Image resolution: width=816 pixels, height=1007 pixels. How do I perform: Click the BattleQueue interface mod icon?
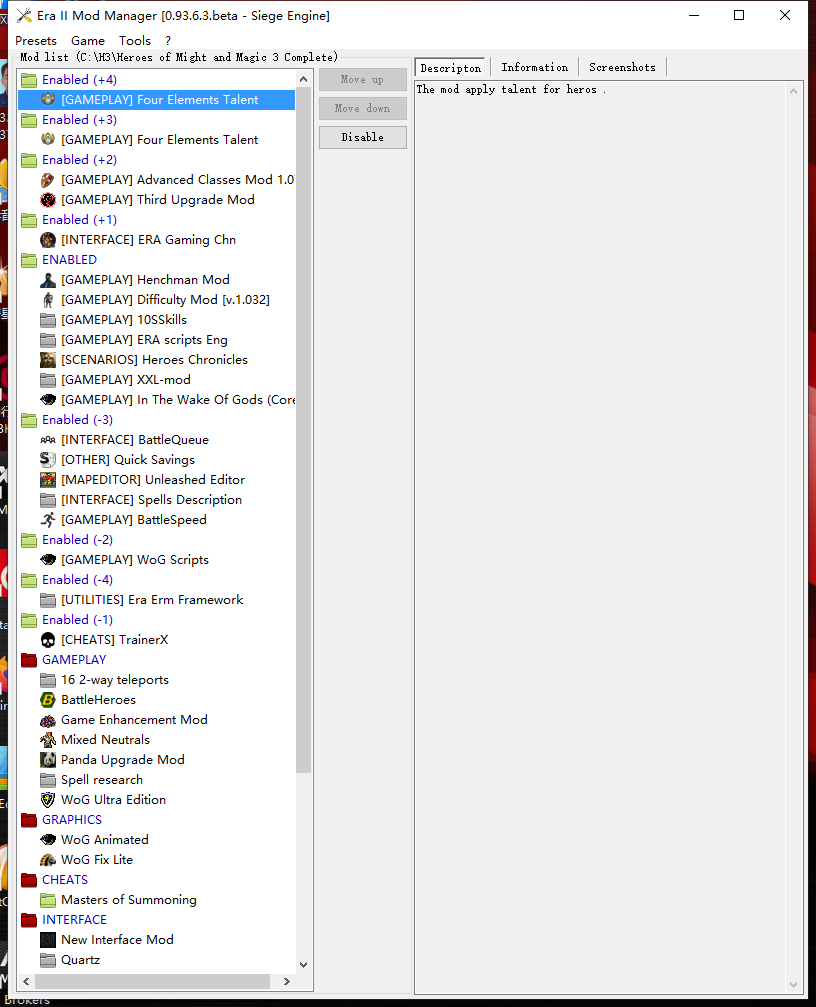click(x=48, y=440)
